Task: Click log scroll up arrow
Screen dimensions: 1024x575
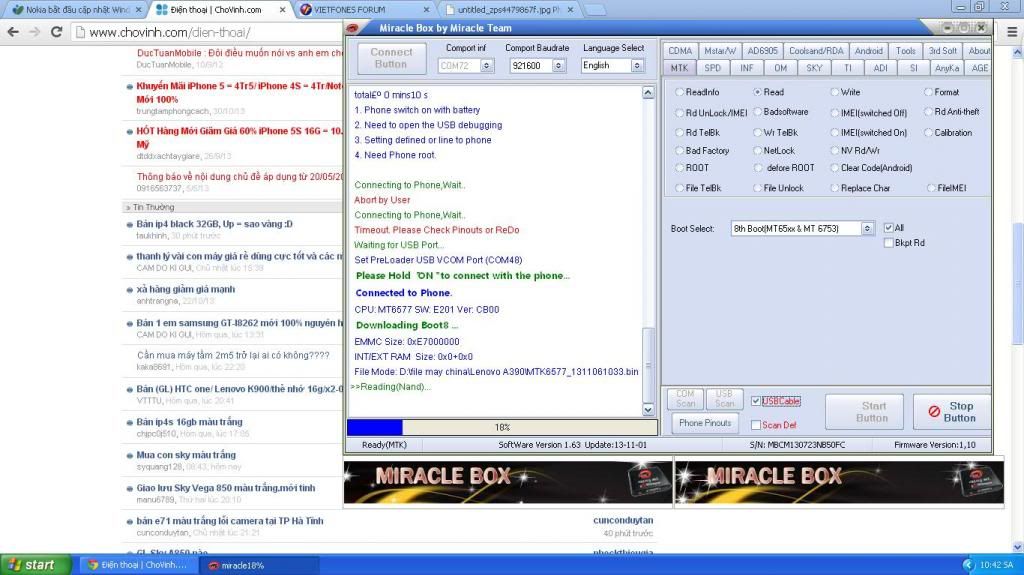Action: [x=648, y=93]
